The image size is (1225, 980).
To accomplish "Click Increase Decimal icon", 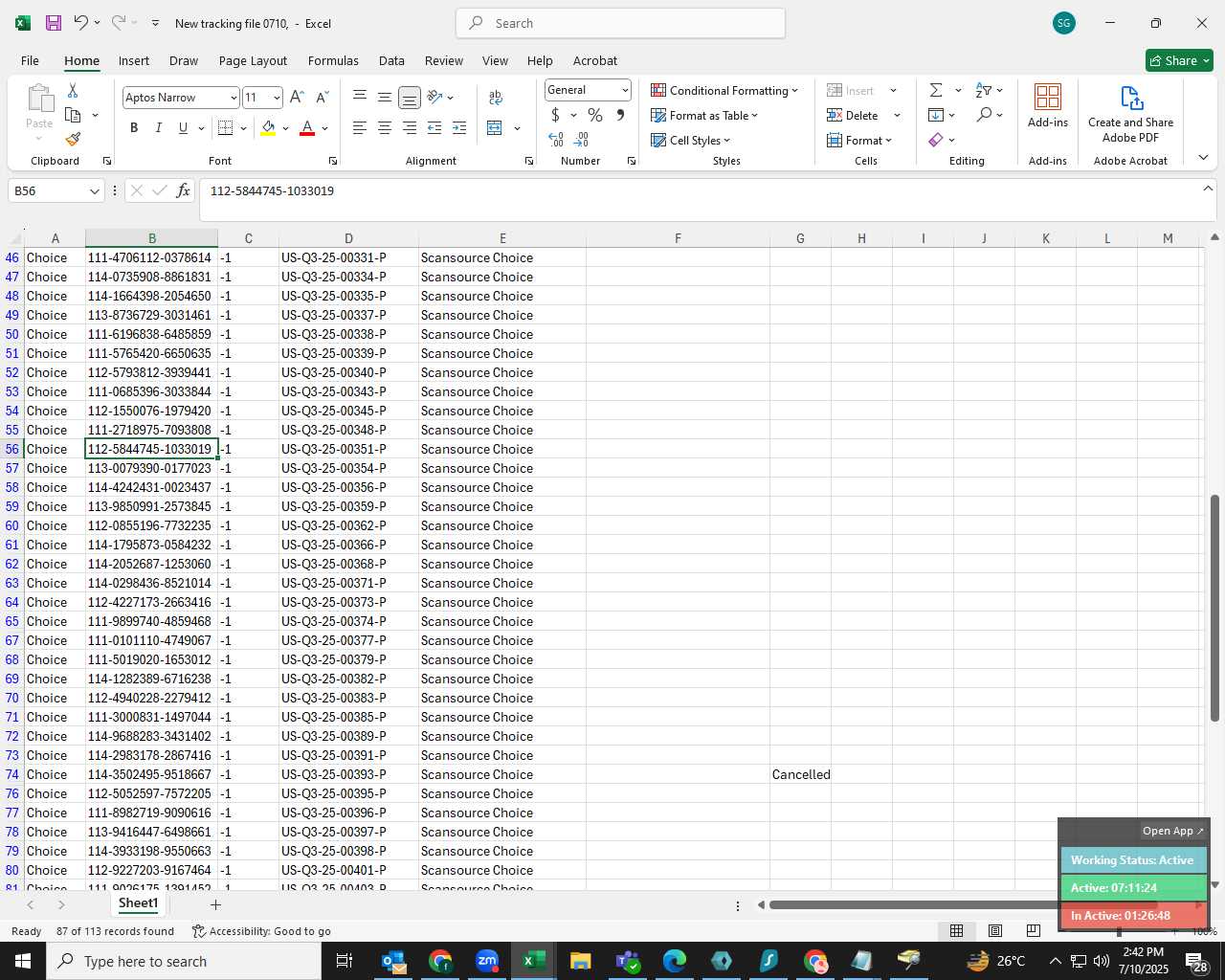I will coord(556,140).
